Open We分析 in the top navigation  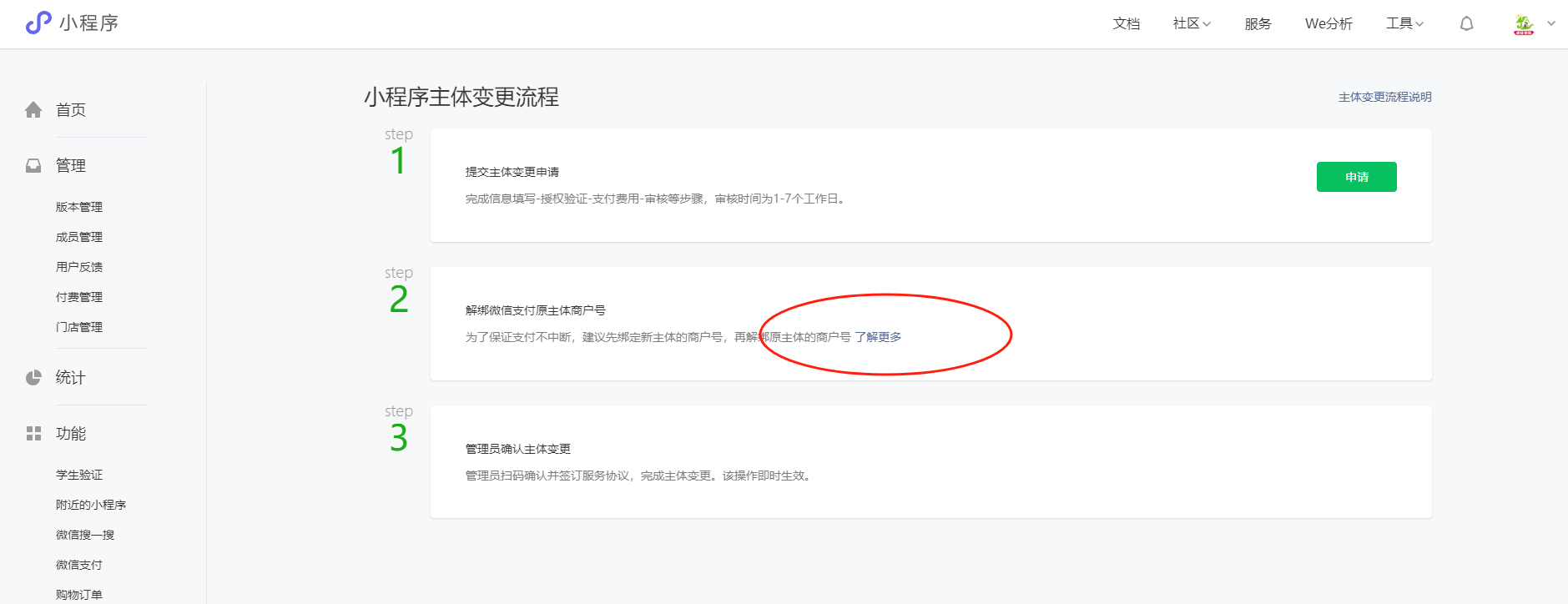tap(1329, 23)
